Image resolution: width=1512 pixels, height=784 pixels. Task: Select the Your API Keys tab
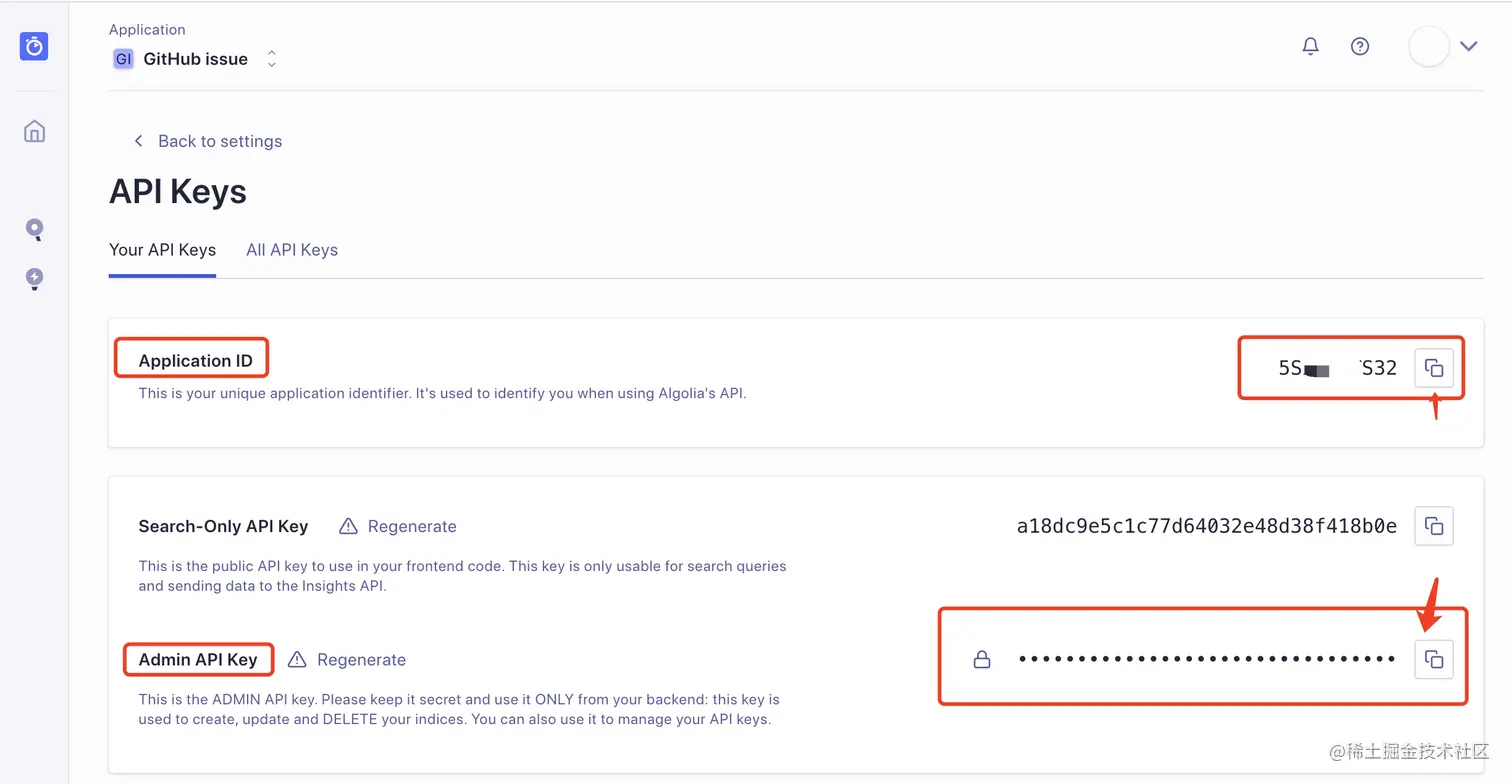162,250
